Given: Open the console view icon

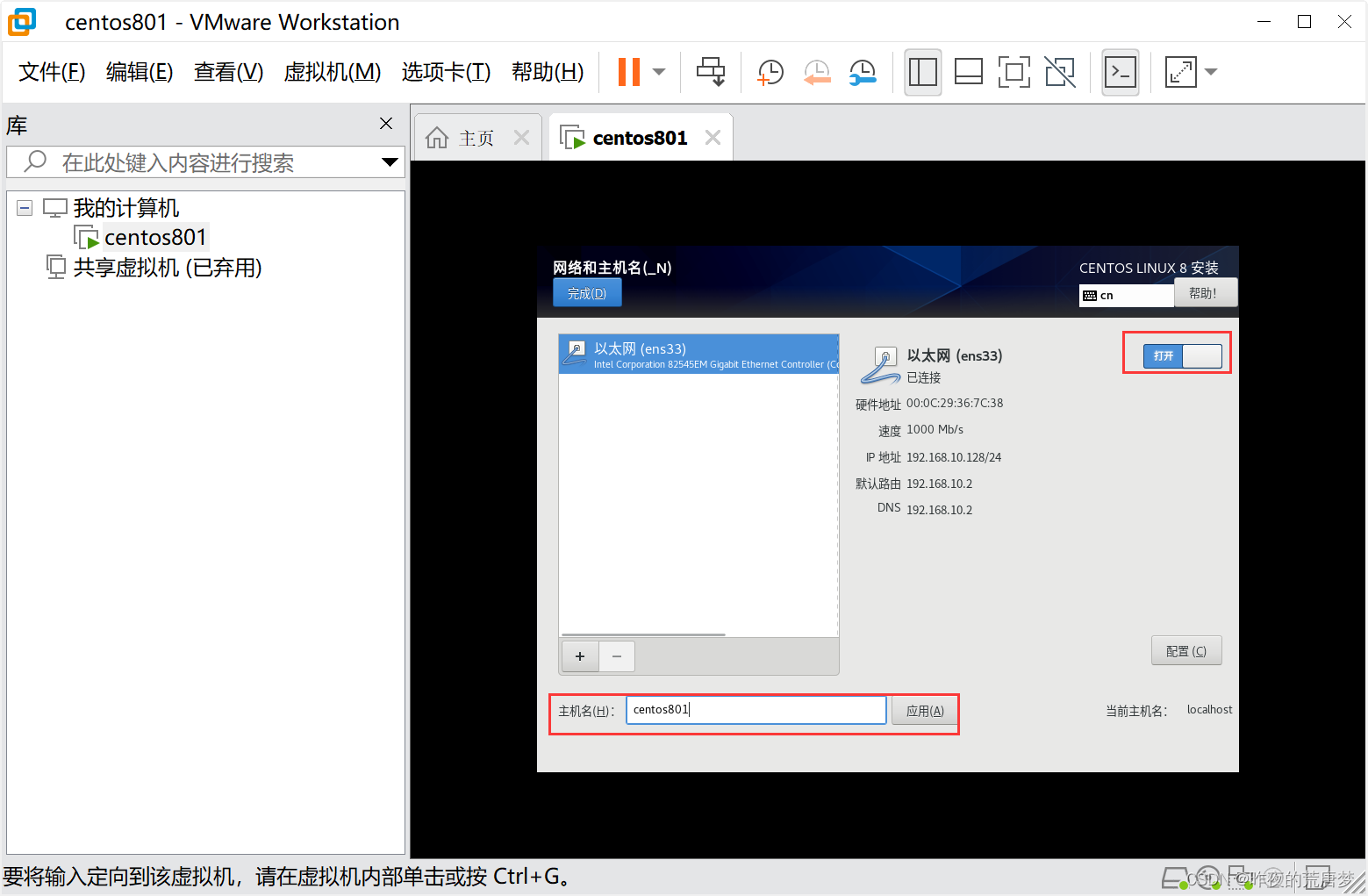Looking at the screenshot, I should click(1121, 72).
